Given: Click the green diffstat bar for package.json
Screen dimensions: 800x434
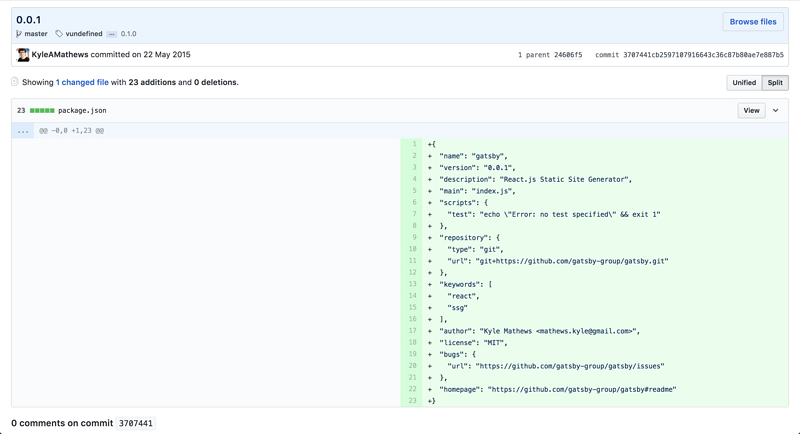Looking at the screenshot, I should coord(42,111).
